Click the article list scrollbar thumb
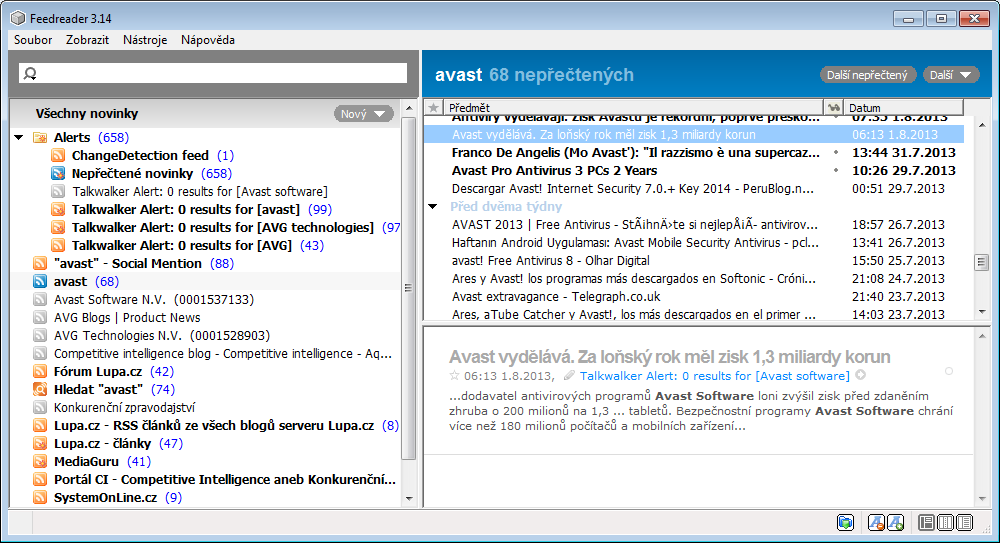Image resolution: width=1000 pixels, height=543 pixels. [981, 262]
